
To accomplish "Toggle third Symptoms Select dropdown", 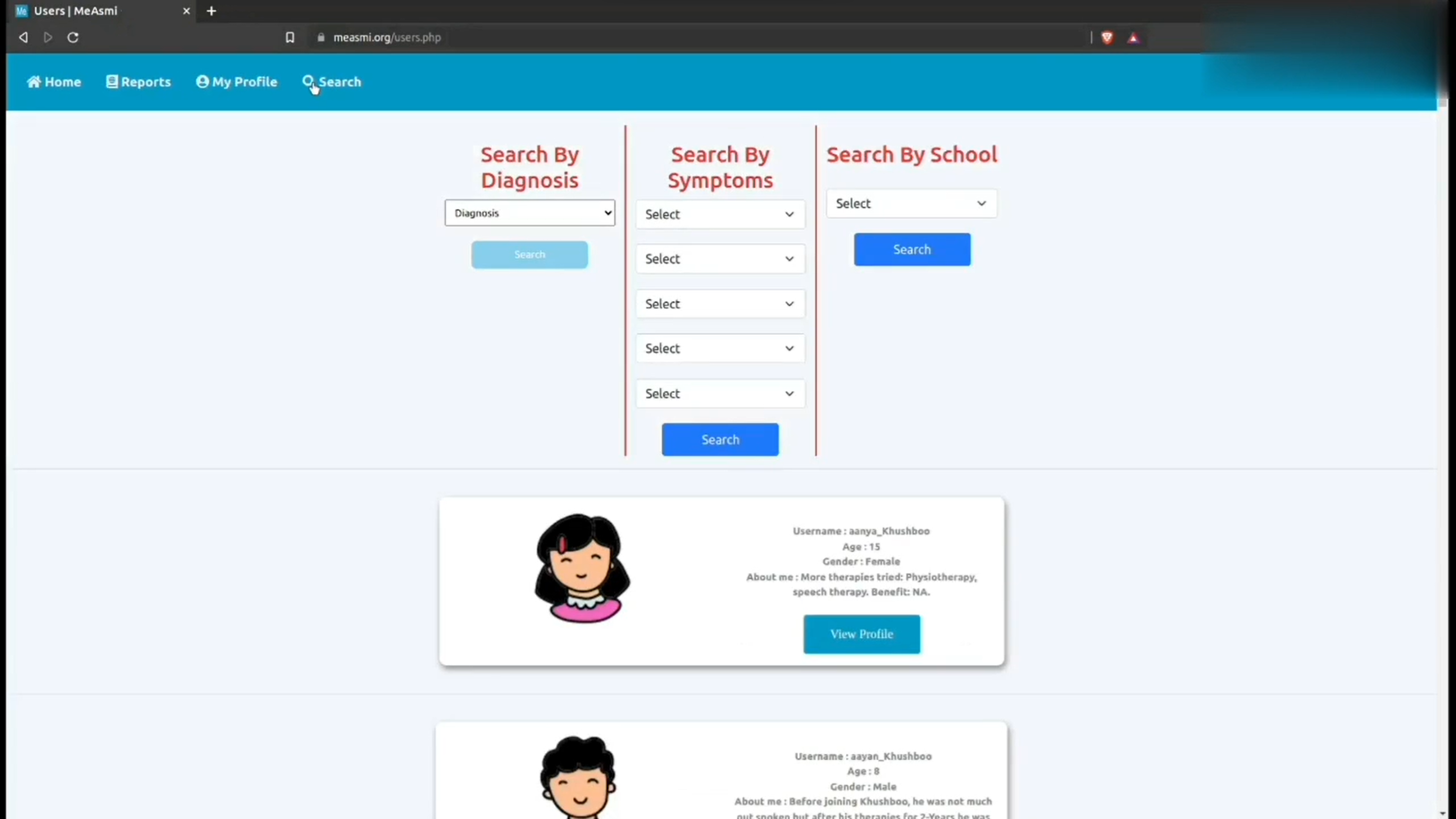I will click(x=720, y=303).
